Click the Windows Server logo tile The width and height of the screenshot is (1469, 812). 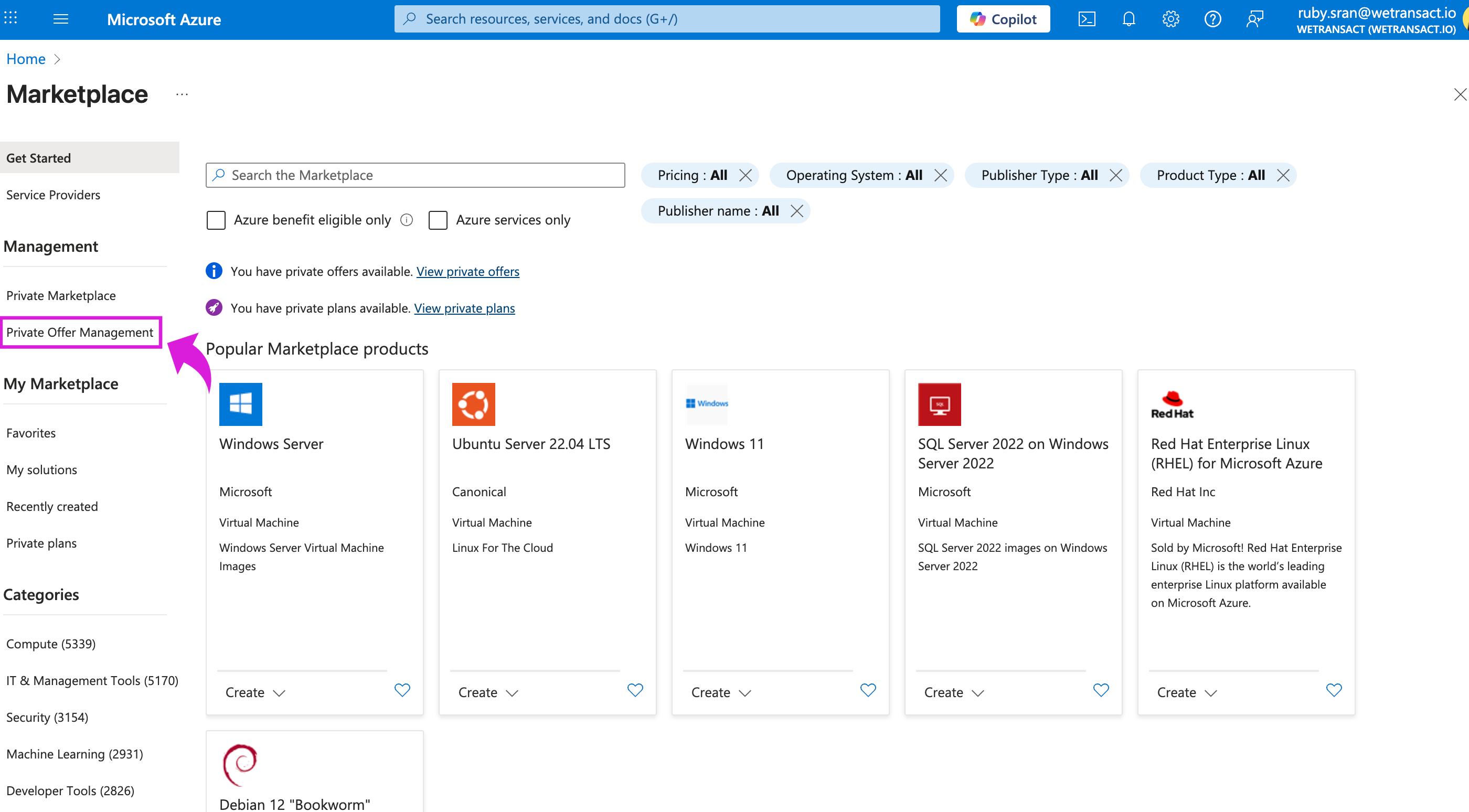240,404
